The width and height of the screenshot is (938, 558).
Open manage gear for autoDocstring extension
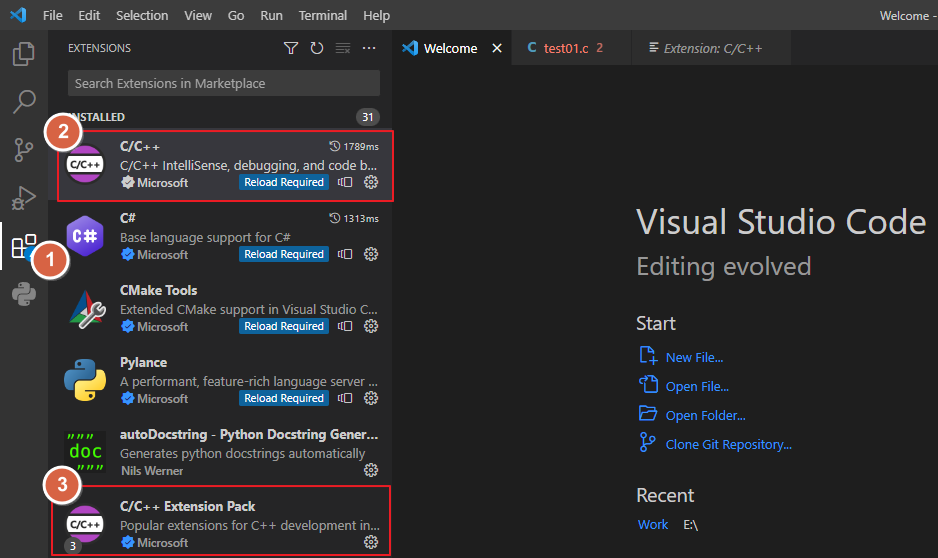371,470
